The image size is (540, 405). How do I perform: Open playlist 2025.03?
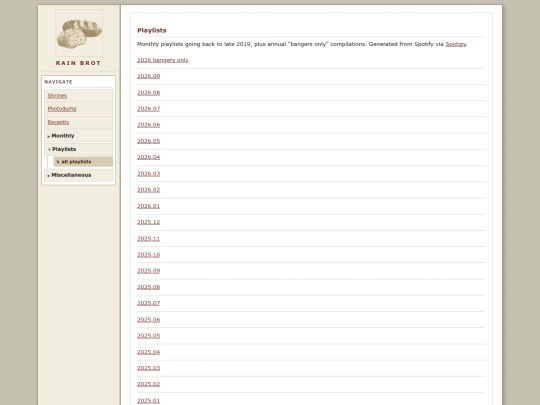point(148,368)
